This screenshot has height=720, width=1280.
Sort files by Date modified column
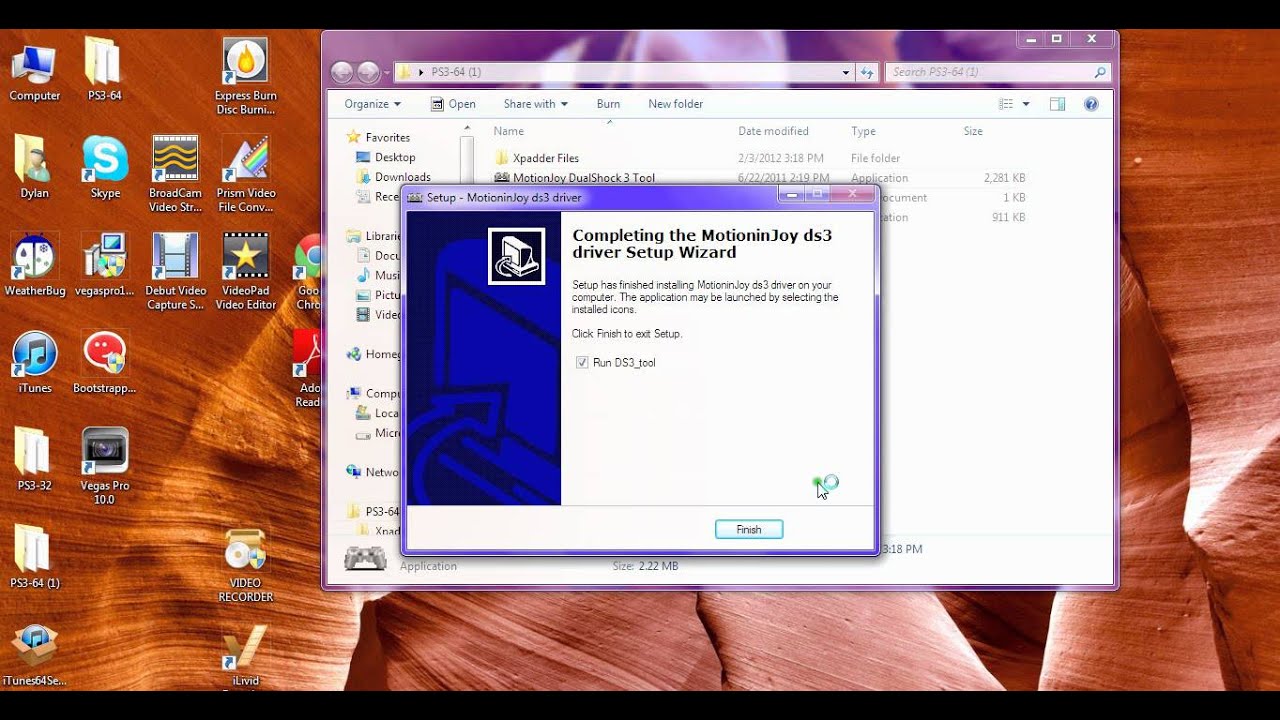(773, 131)
